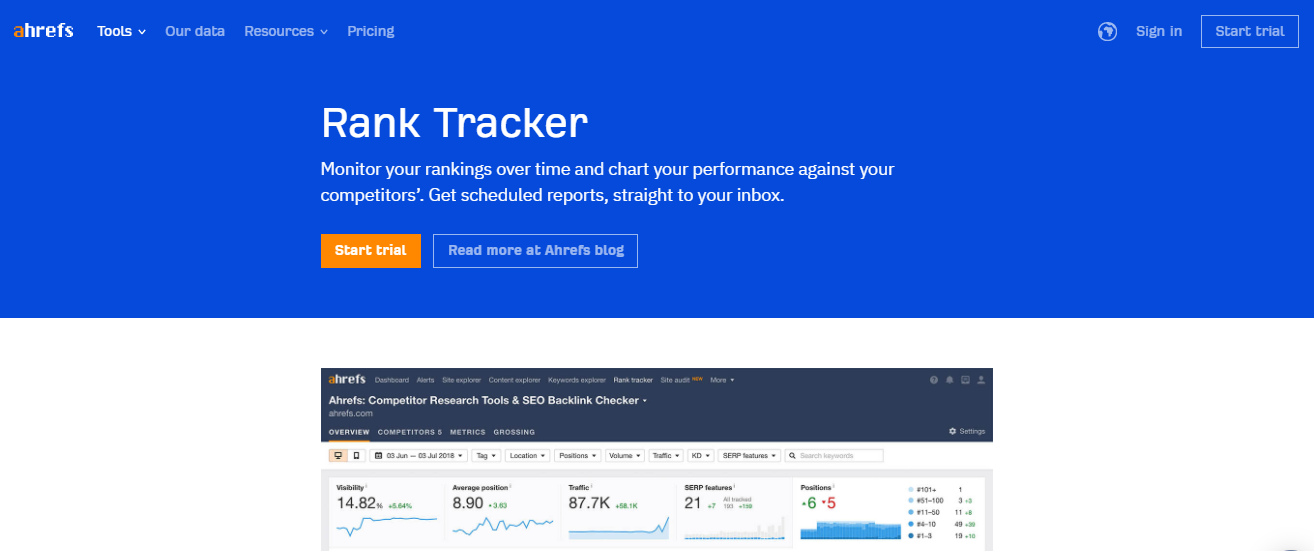Click the notifications bell icon
This screenshot has height=551, width=1314.
point(949,380)
